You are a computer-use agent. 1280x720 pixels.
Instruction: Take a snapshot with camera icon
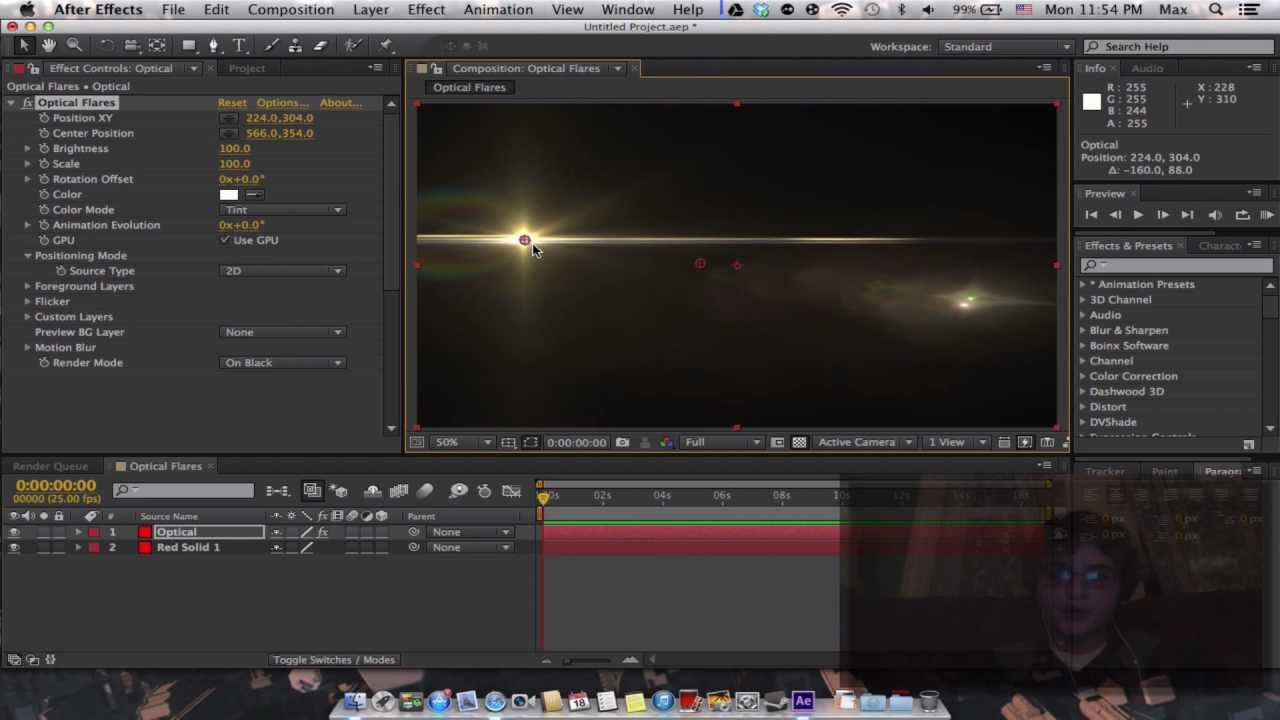[x=622, y=442]
